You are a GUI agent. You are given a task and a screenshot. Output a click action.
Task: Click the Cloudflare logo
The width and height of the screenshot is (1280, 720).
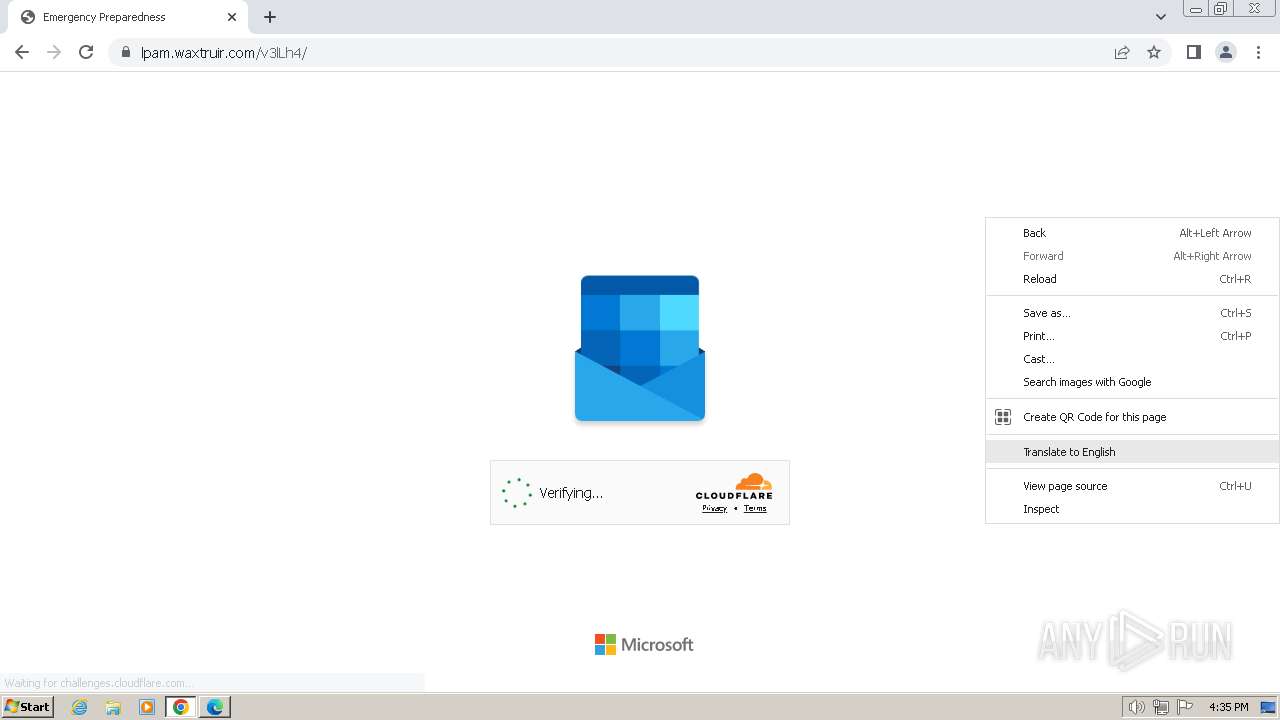[734, 486]
